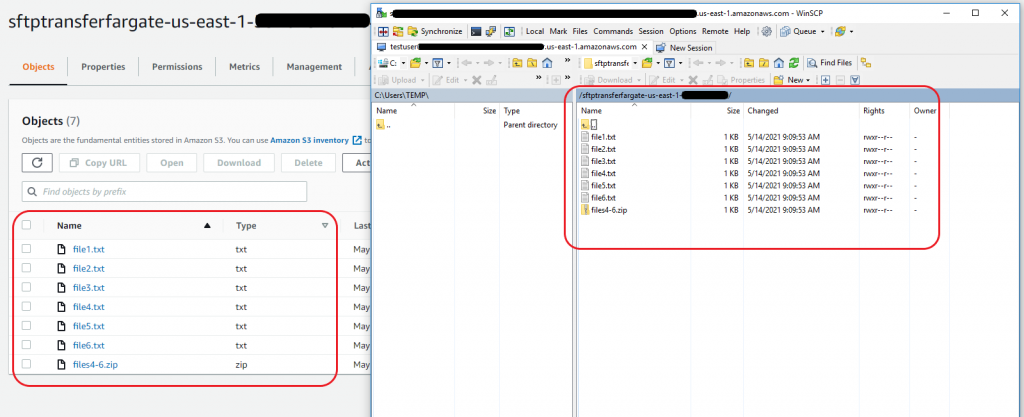Refresh the remote directory with green arrows icon
1024x417 pixels.
click(793, 63)
